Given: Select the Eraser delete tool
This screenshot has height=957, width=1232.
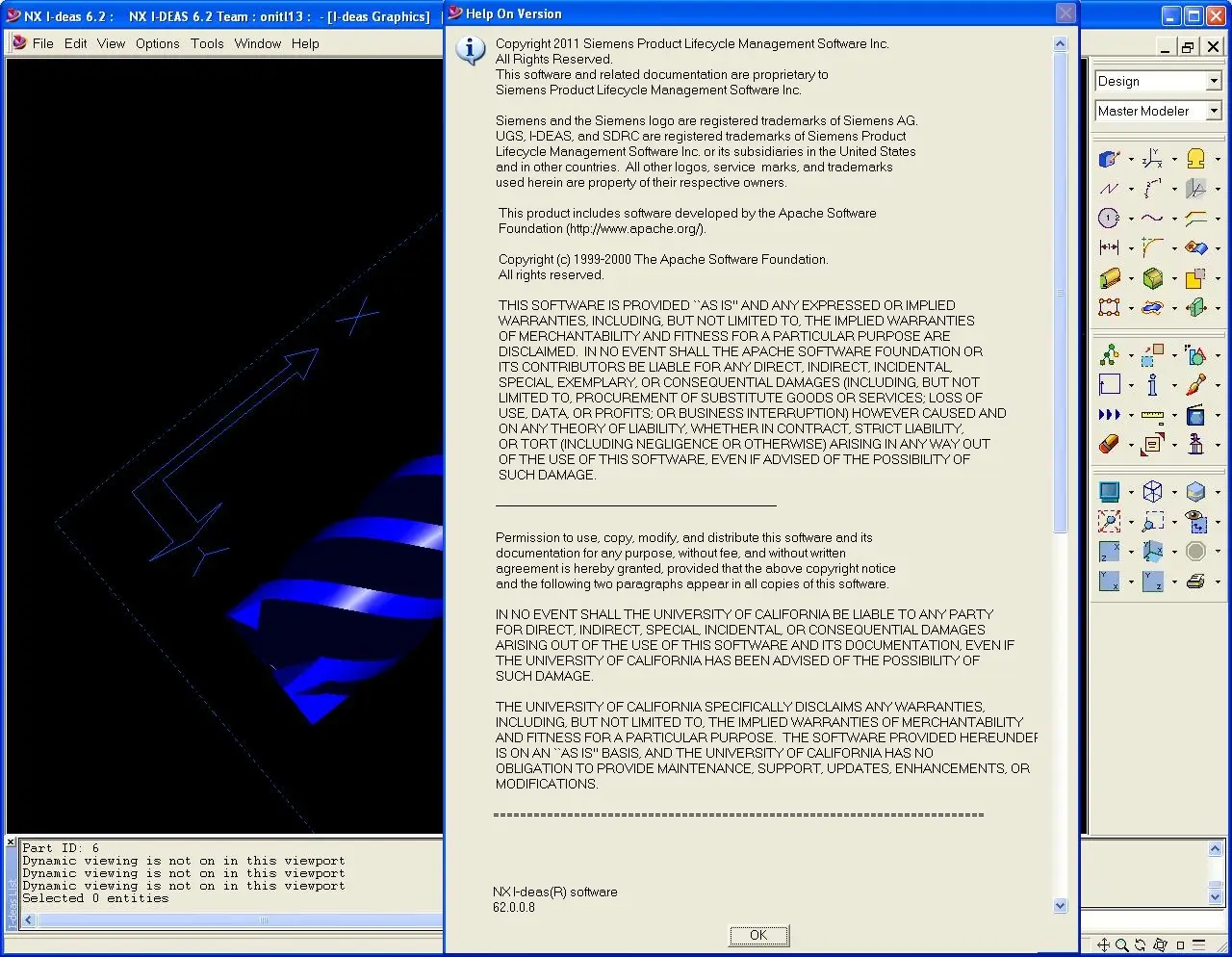Looking at the screenshot, I should point(1110,445).
